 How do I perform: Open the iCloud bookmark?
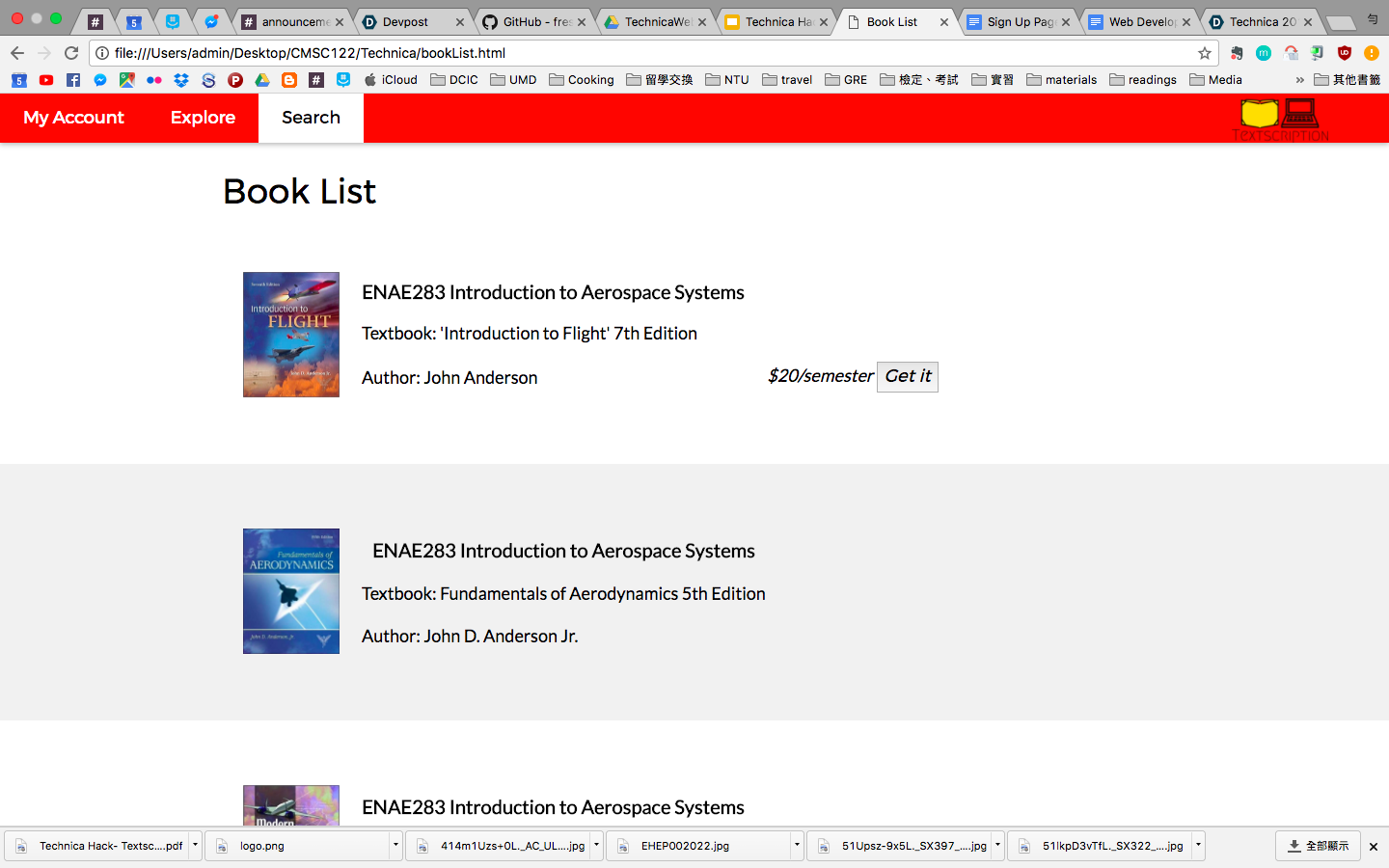(x=391, y=80)
